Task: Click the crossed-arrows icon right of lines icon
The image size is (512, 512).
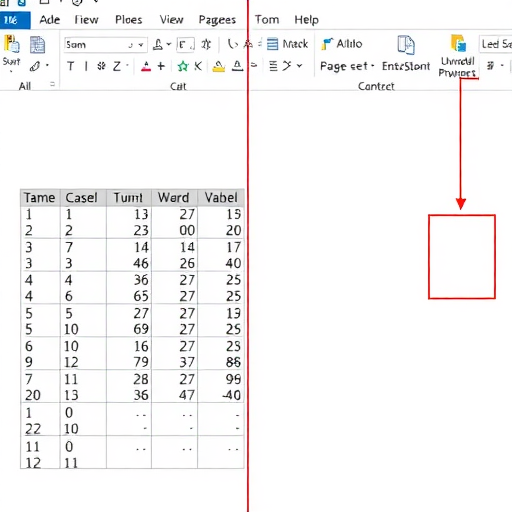Action: pos(287,66)
